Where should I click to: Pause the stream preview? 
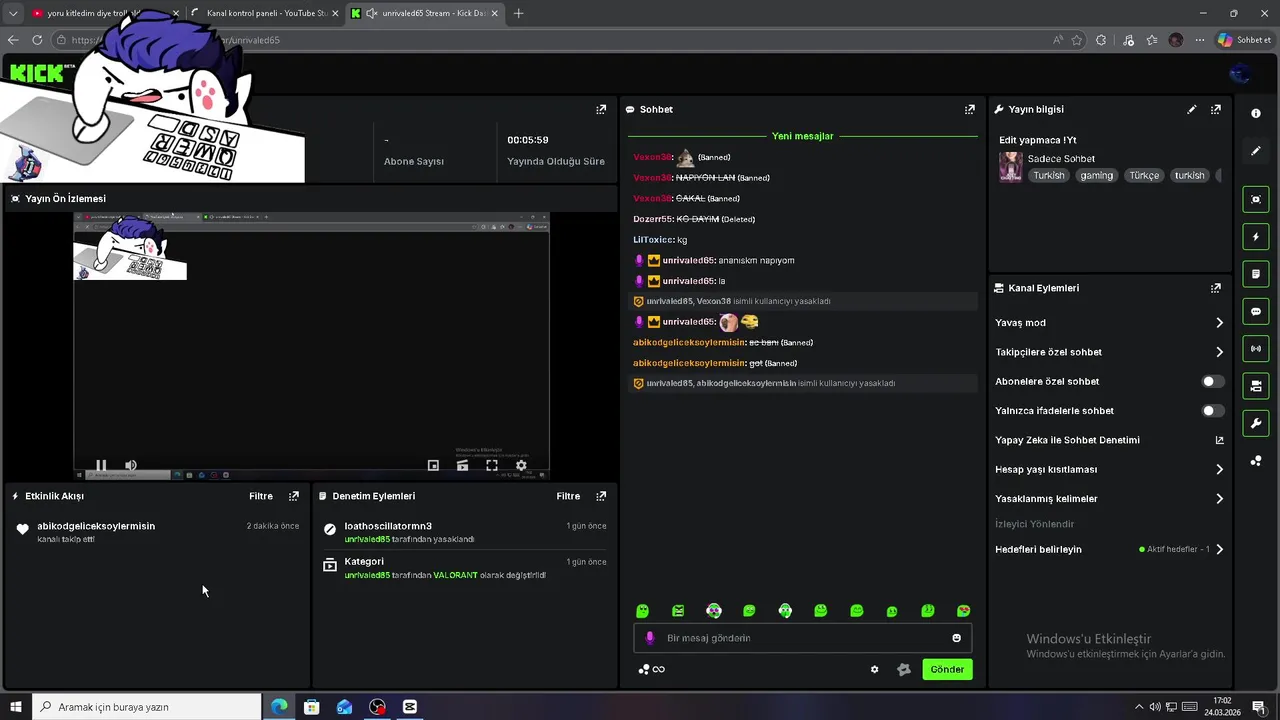101,465
